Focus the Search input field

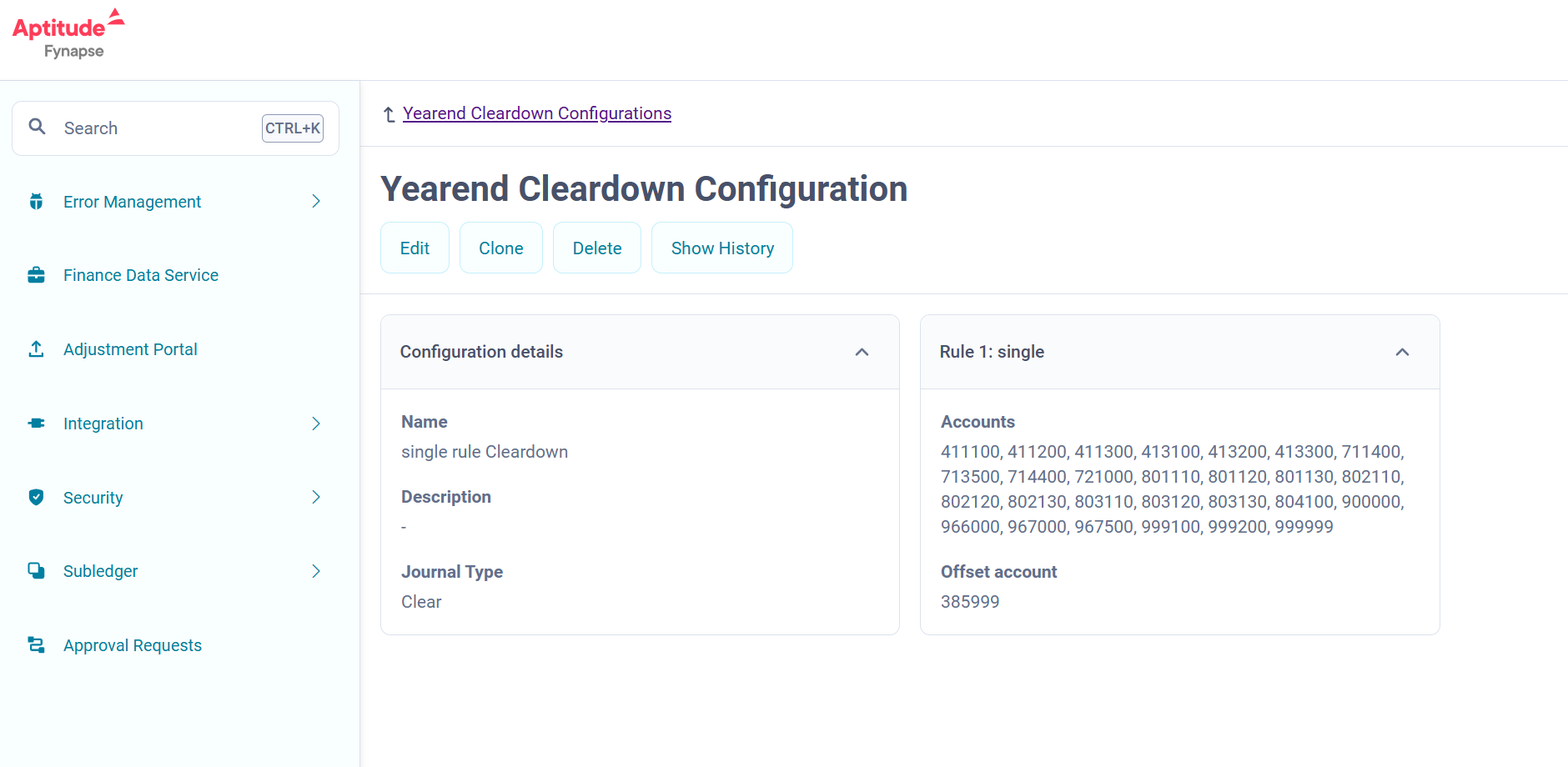[158, 128]
